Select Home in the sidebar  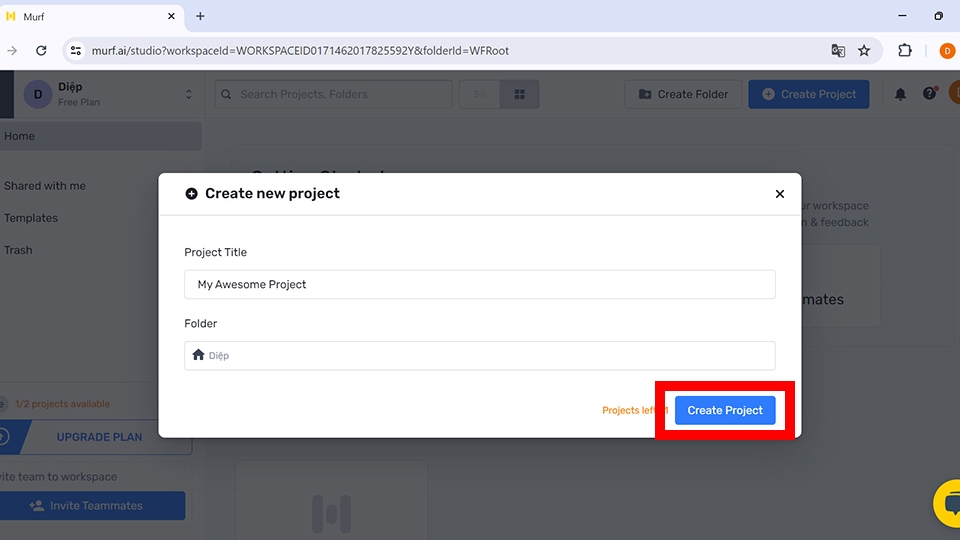point(100,136)
